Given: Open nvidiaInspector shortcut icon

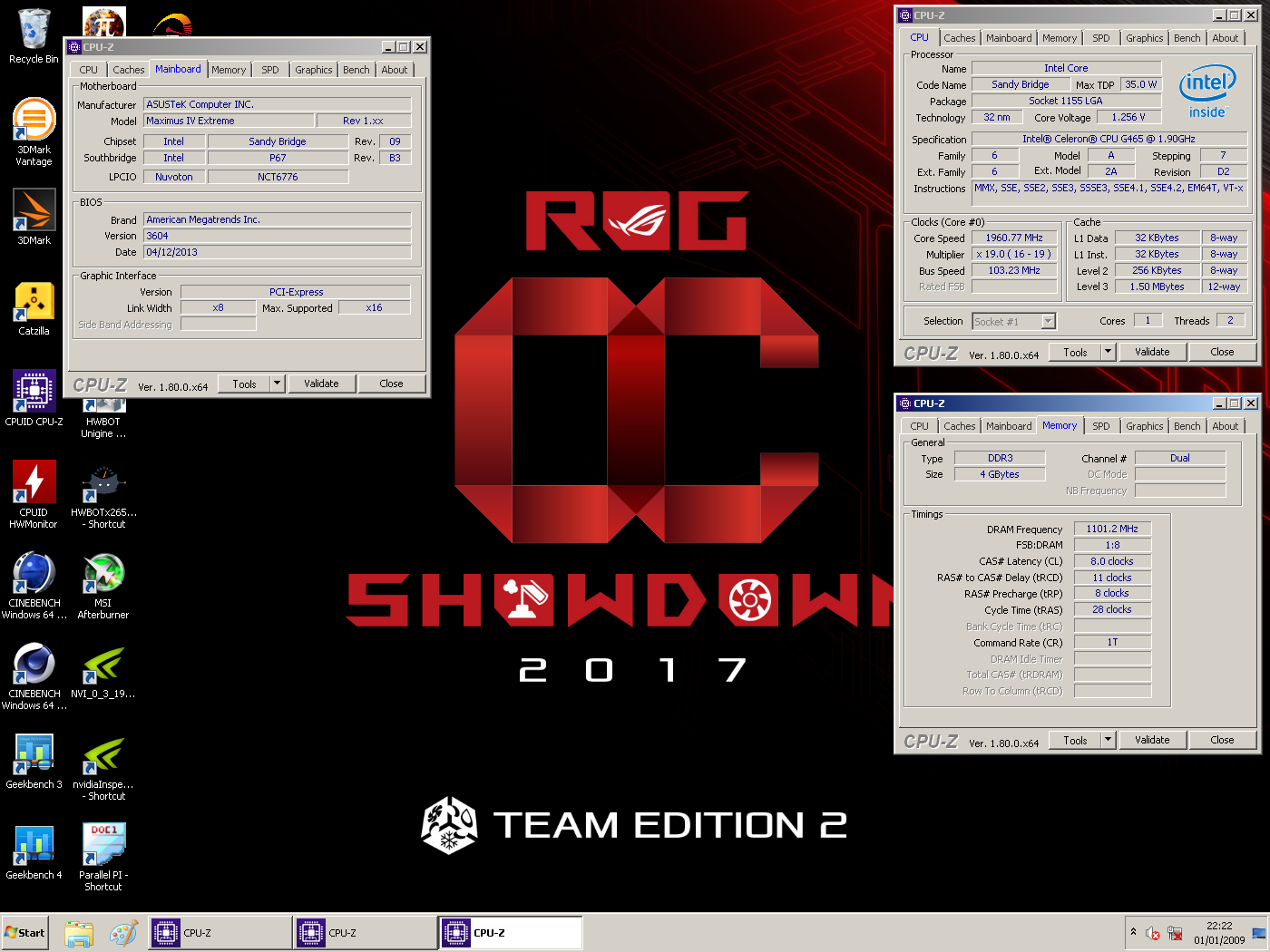Looking at the screenshot, I should tap(103, 766).
